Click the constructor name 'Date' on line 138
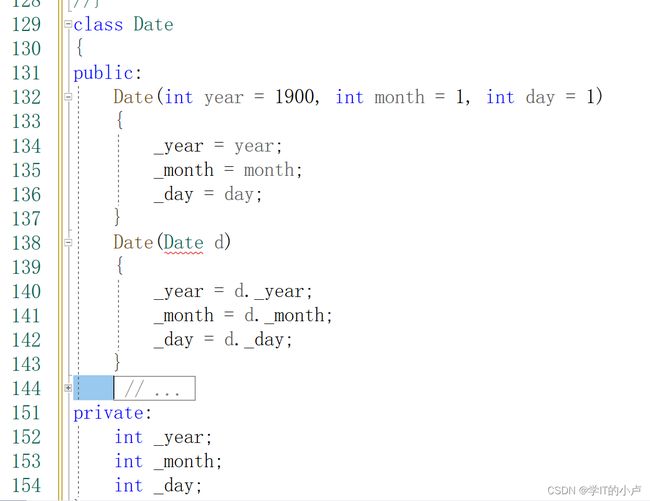The width and height of the screenshot is (650, 501). pyautogui.click(x=133, y=242)
